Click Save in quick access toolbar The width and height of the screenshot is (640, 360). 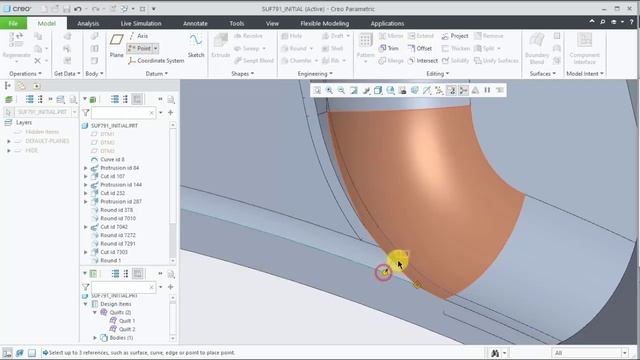tap(66, 9)
